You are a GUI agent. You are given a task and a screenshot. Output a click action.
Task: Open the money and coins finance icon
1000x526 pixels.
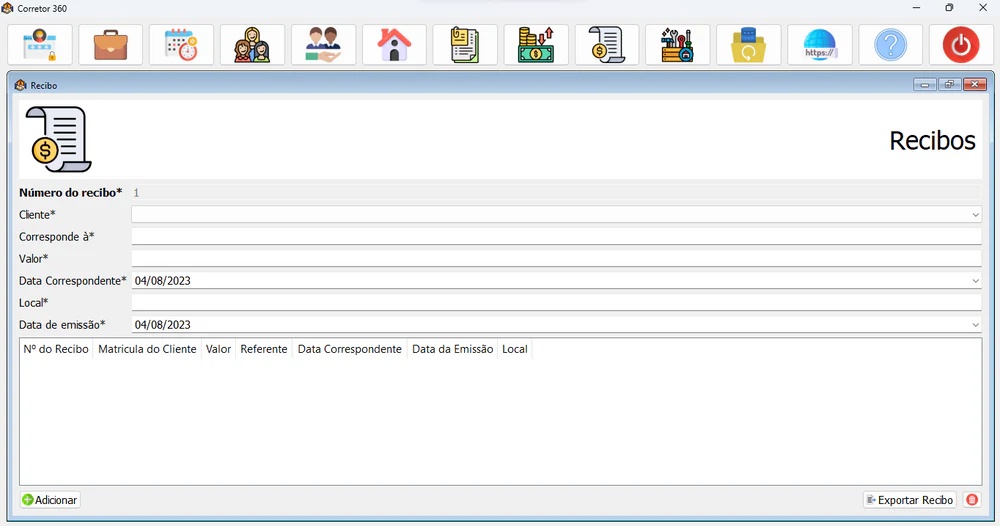[536, 45]
